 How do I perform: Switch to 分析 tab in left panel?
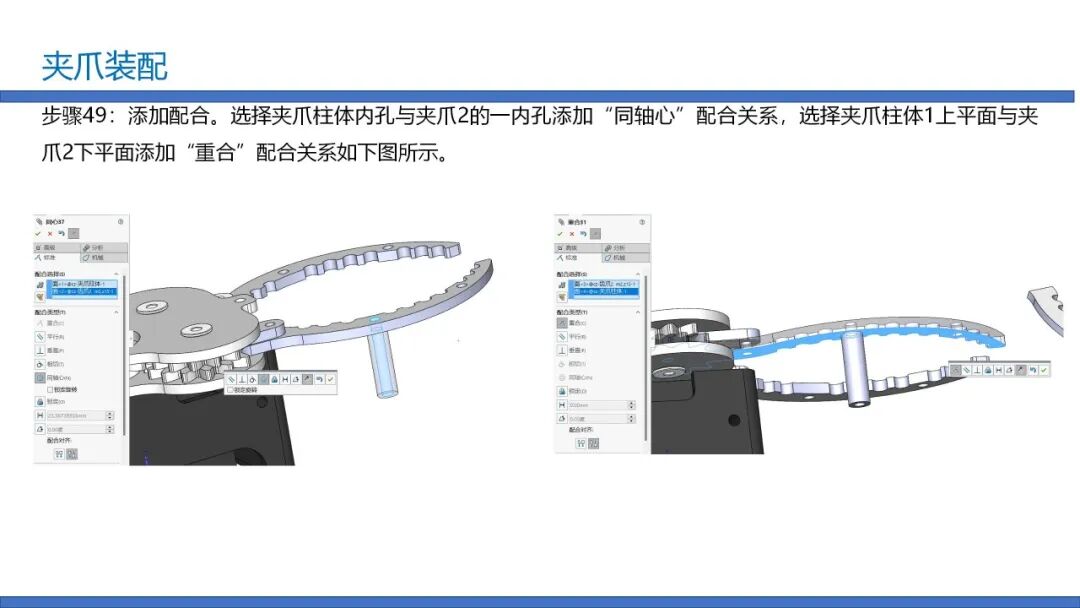click(104, 247)
